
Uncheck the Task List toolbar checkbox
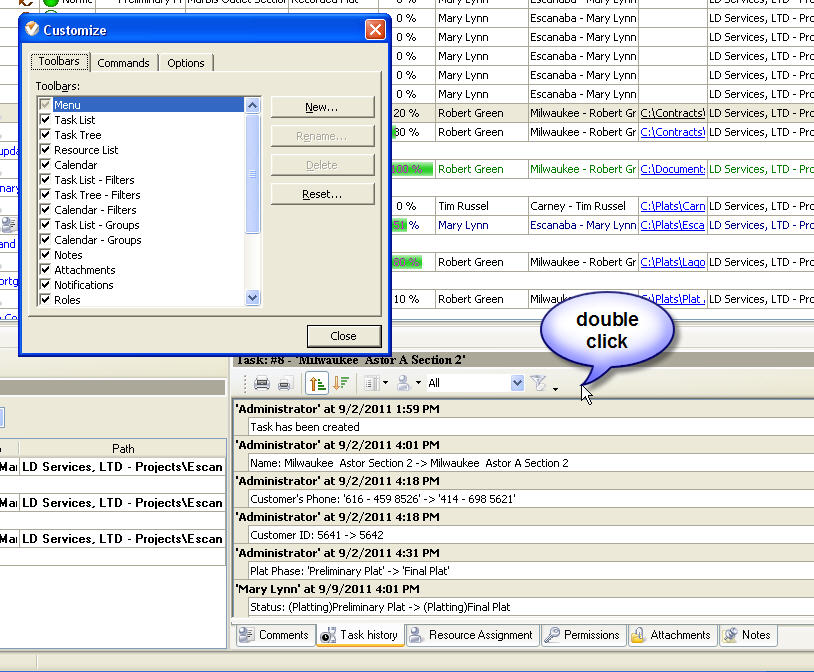click(x=45, y=120)
